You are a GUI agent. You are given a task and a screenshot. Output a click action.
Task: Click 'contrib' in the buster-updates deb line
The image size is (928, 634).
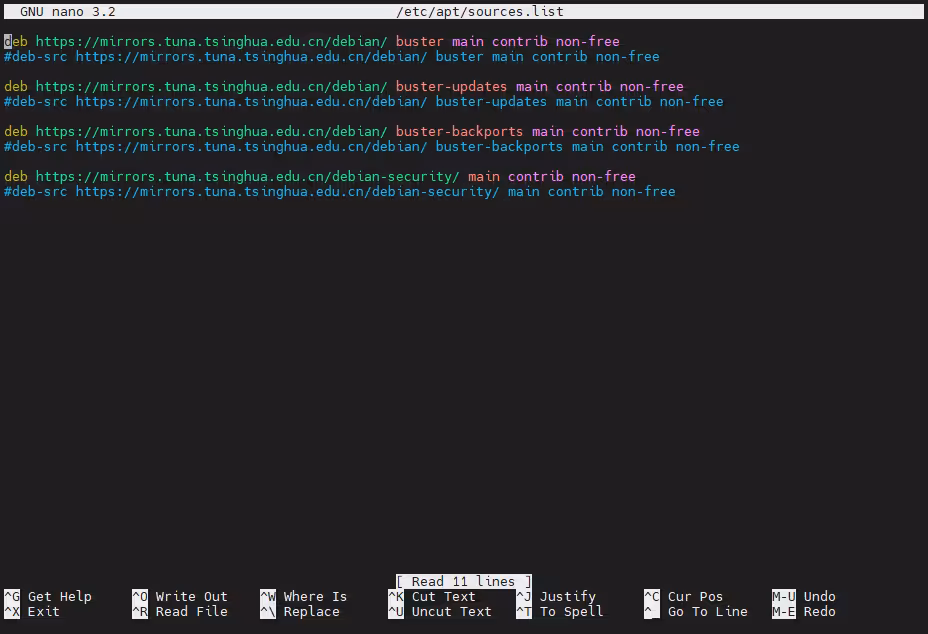584,86
